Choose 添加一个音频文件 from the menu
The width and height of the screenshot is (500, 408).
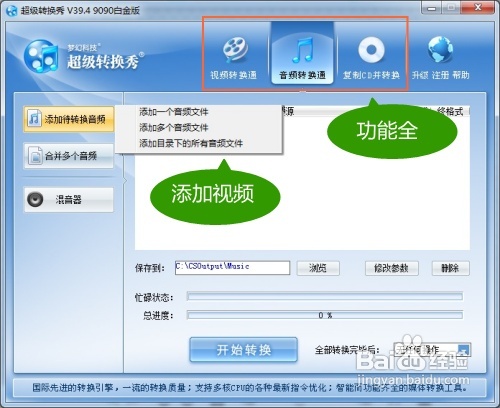tap(174, 112)
